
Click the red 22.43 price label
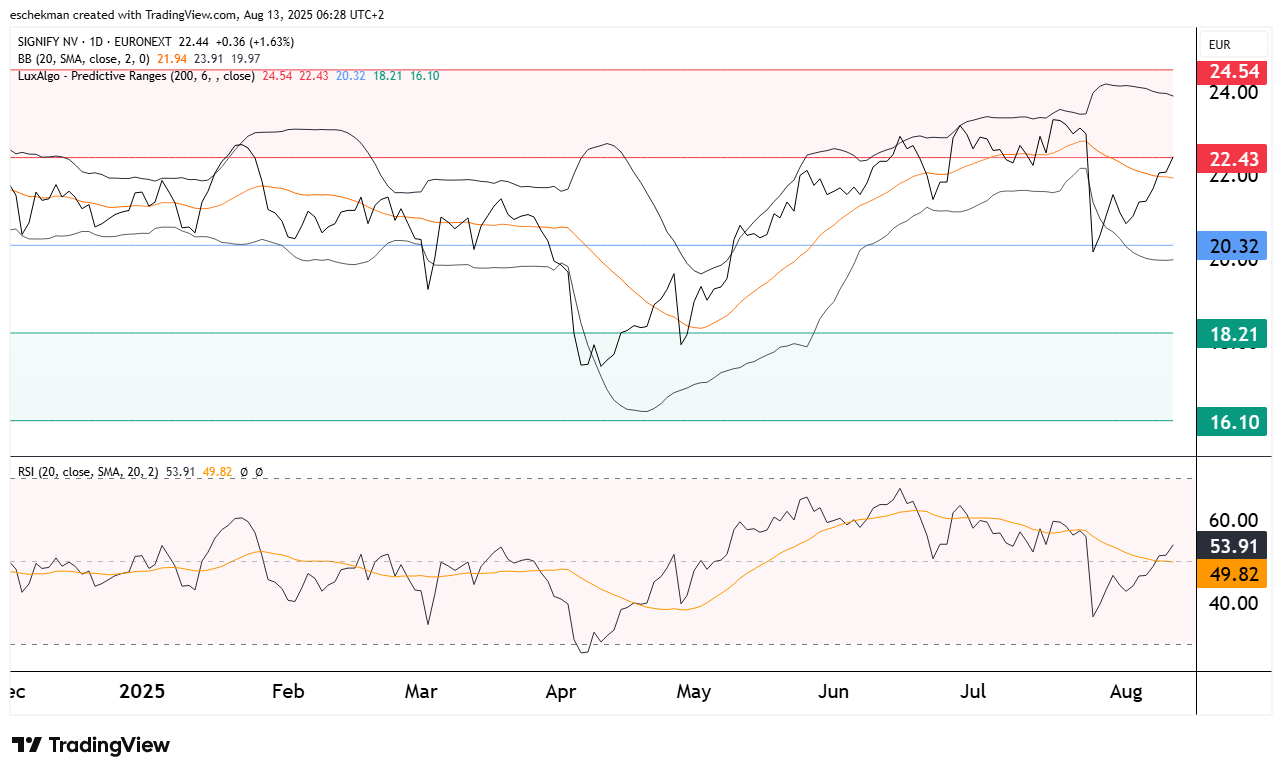tap(1231, 159)
